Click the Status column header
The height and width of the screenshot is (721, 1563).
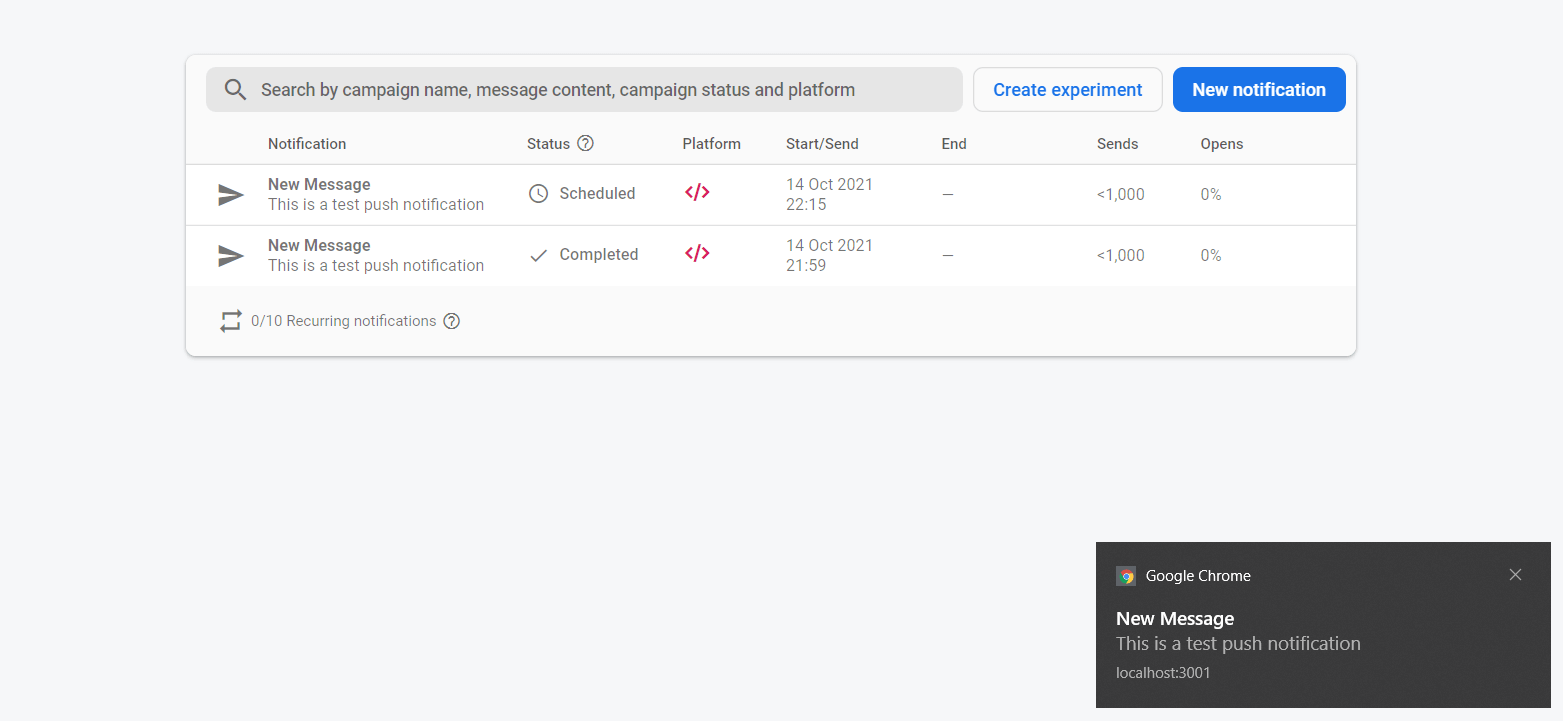(548, 144)
